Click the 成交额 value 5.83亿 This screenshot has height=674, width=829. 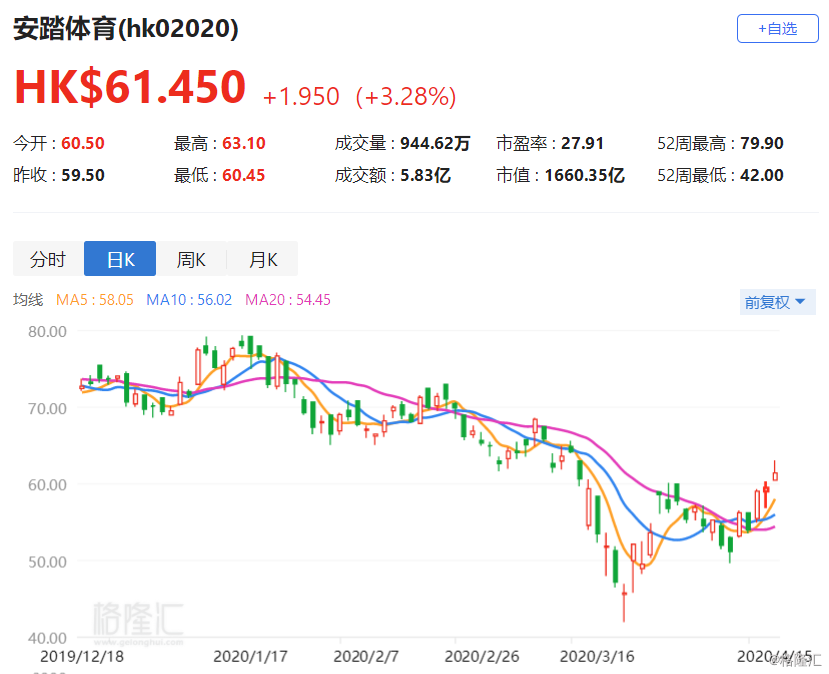tap(425, 175)
